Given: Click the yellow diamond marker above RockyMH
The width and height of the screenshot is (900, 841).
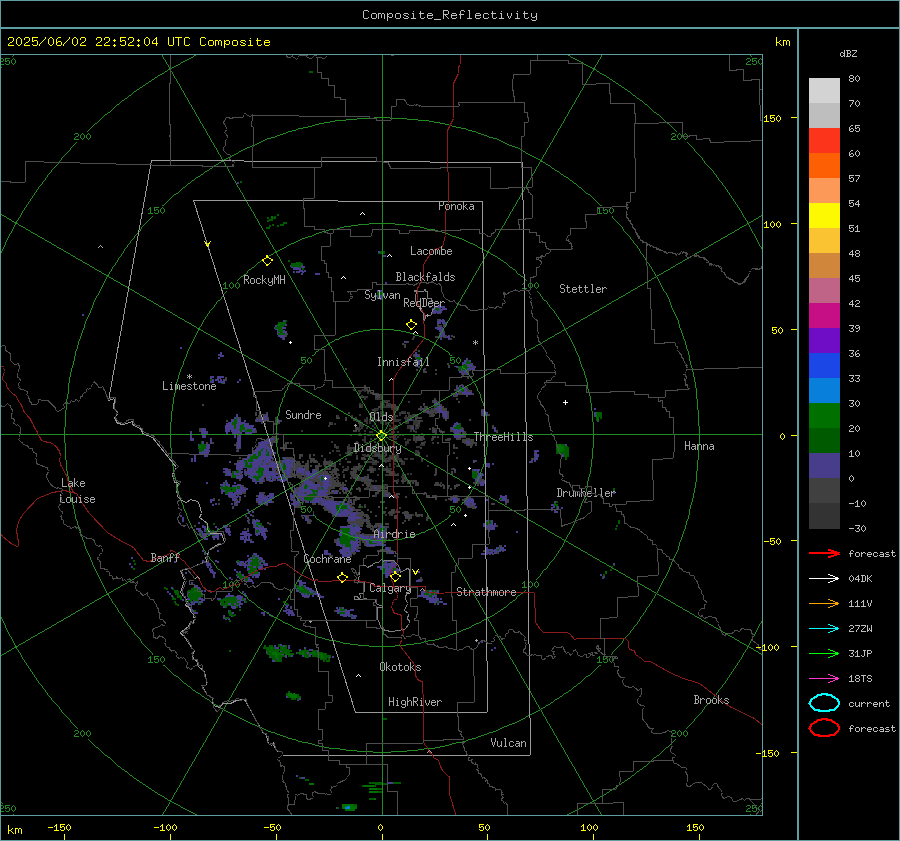Looking at the screenshot, I should click(267, 261).
